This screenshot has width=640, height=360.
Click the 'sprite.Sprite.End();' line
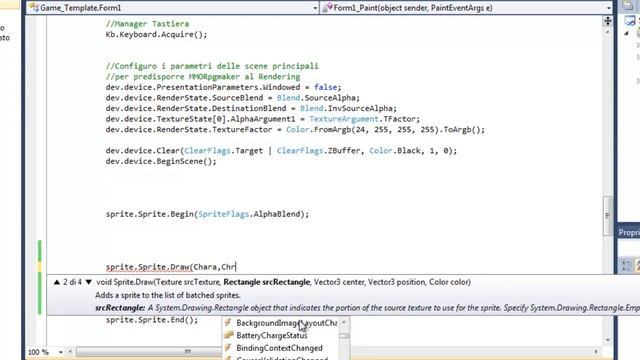point(152,320)
